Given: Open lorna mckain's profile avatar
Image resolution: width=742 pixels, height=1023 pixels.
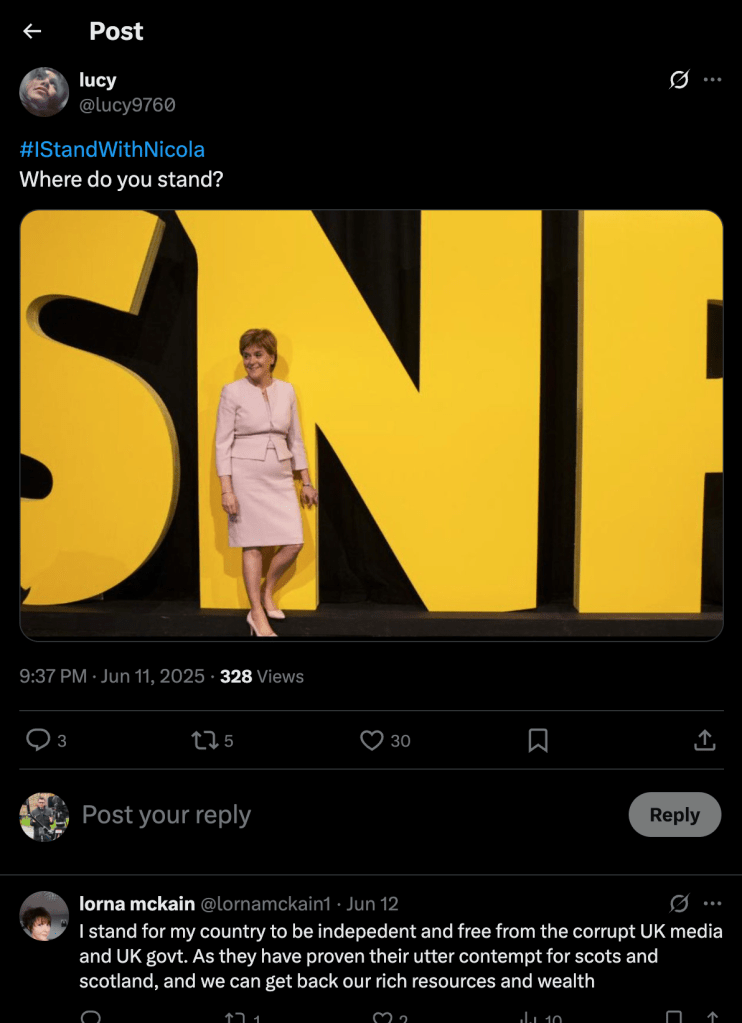Looking at the screenshot, I should tap(44, 915).
